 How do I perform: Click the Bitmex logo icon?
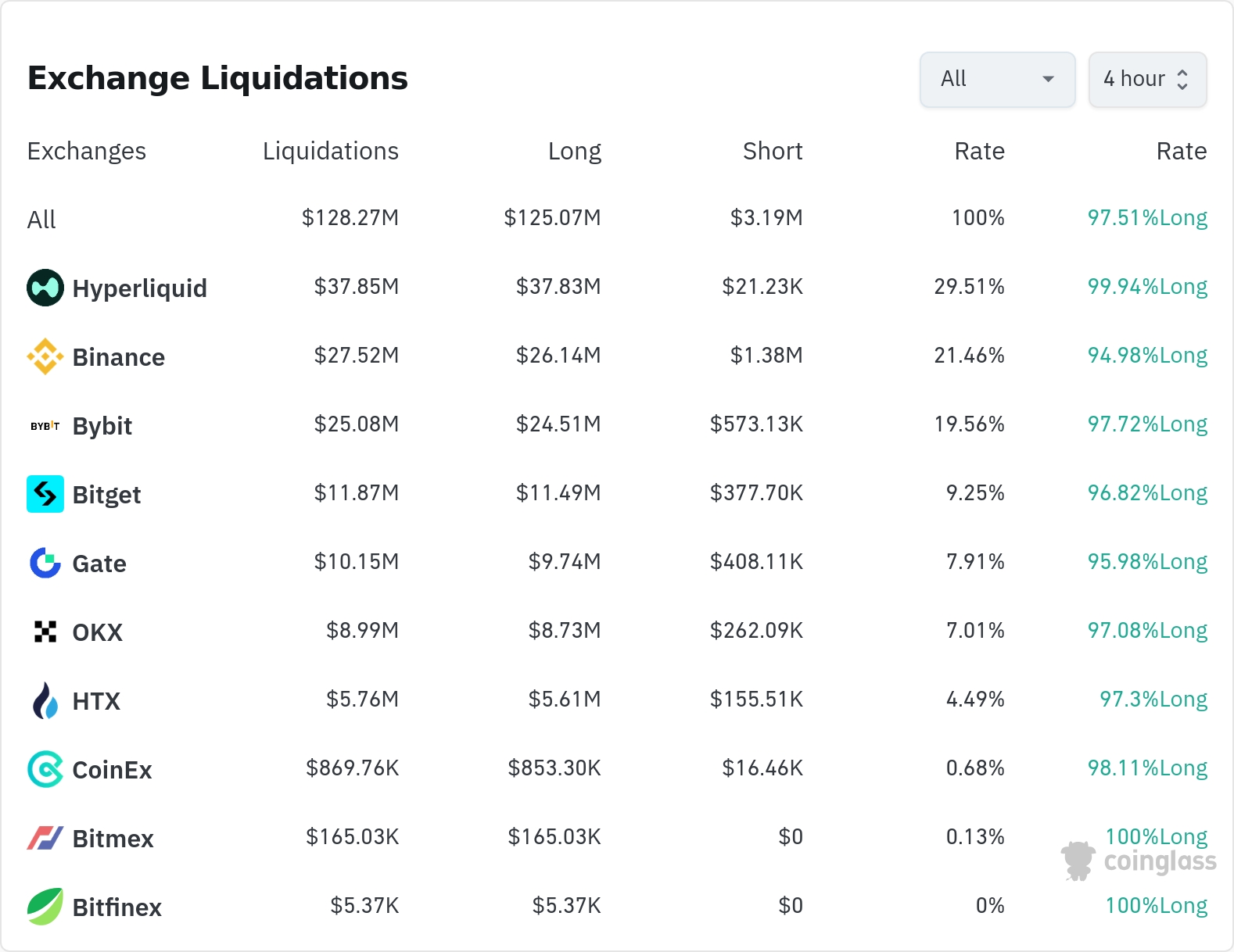(x=45, y=838)
